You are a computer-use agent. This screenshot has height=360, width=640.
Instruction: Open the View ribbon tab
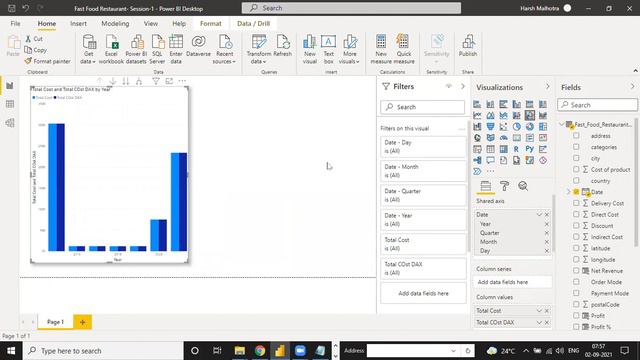point(151,24)
